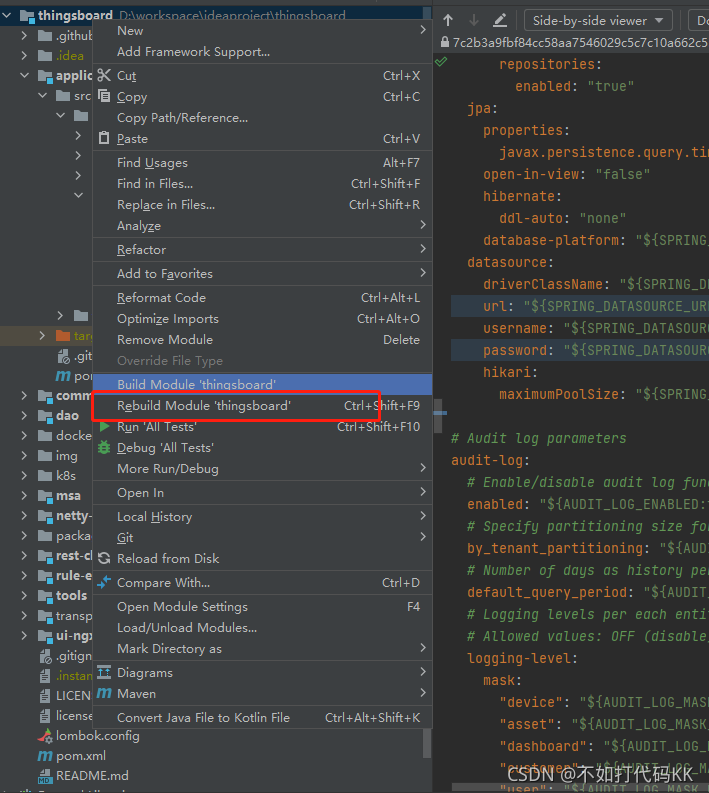709x793 pixels.
Task: Choose Load/Unload Modules...
Action: [262, 628]
